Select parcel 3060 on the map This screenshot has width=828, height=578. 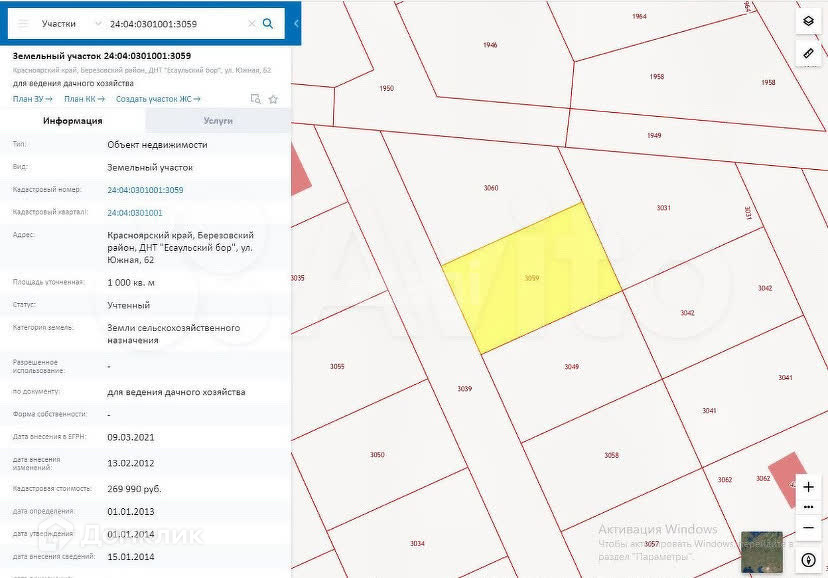click(x=491, y=188)
